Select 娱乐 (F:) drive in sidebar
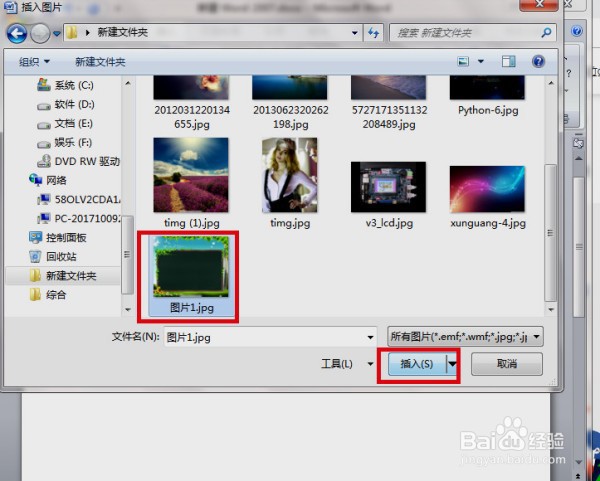 pyautogui.click(x=65, y=143)
